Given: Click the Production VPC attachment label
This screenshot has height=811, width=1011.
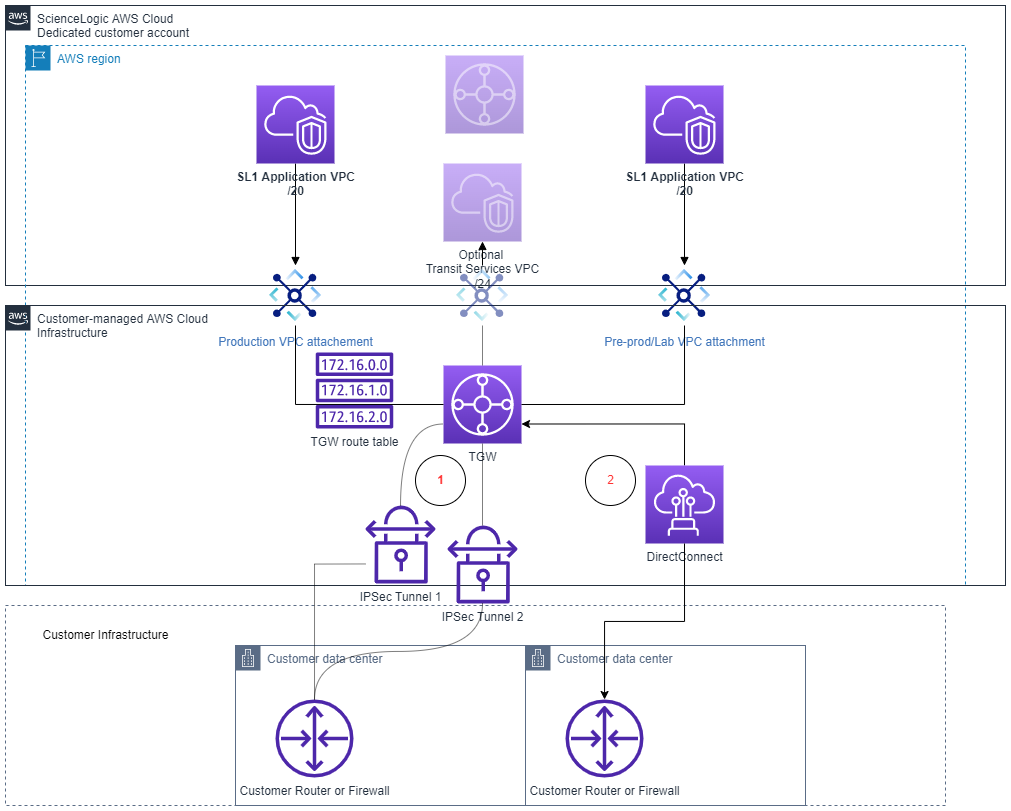Looking at the screenshot, I should tap(295, 342).
